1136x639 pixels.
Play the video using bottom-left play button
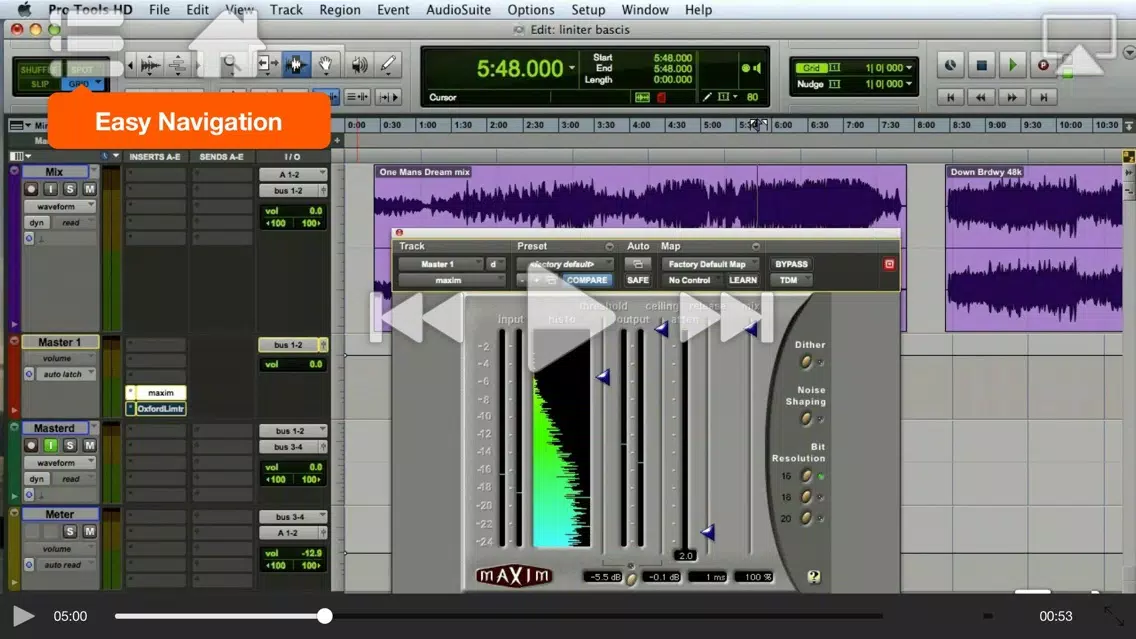coord(23,616)
